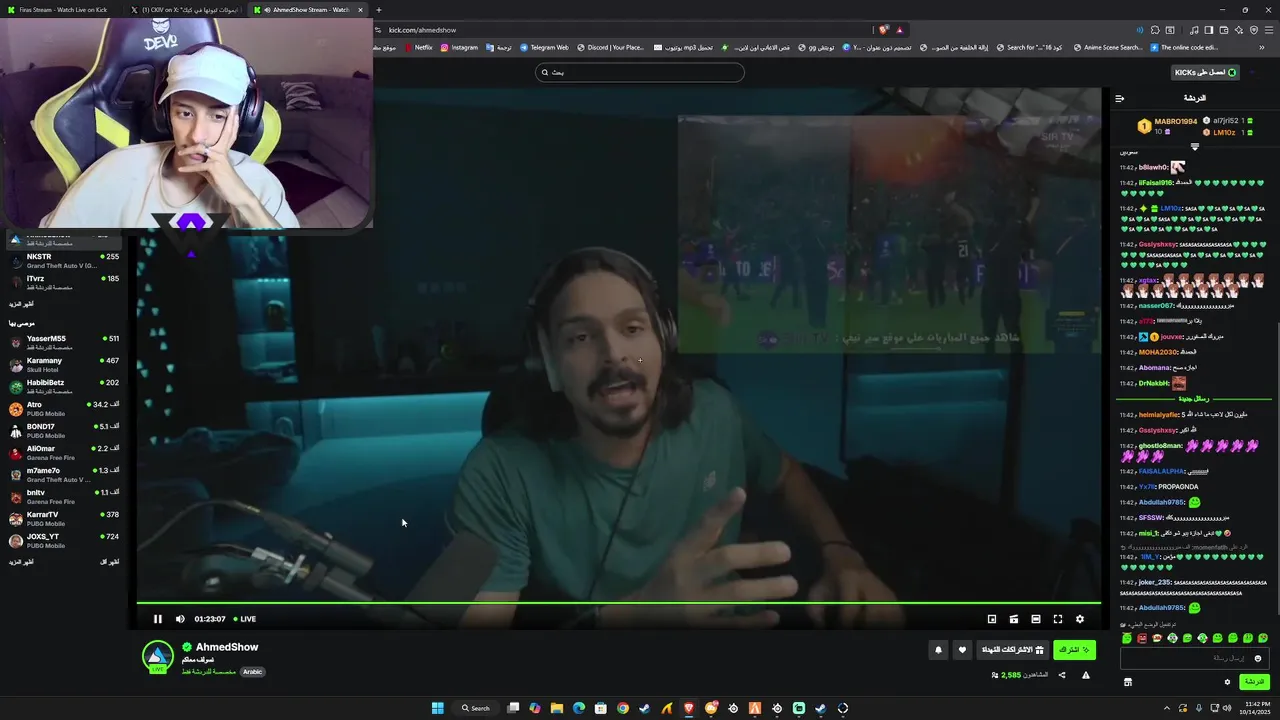Open Discord bookmark

point(610,47)
